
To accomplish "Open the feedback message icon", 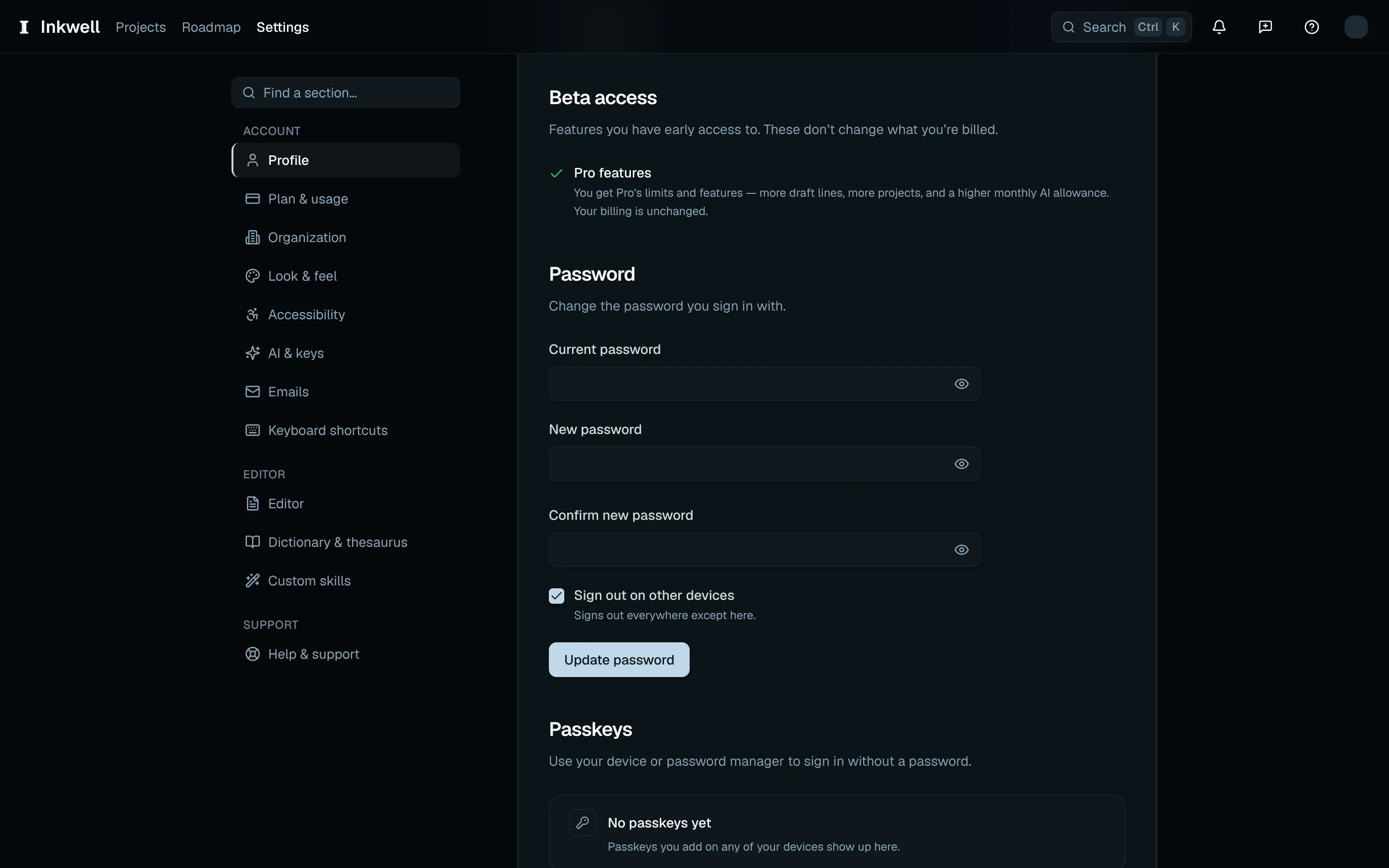I will (1265, 27).
